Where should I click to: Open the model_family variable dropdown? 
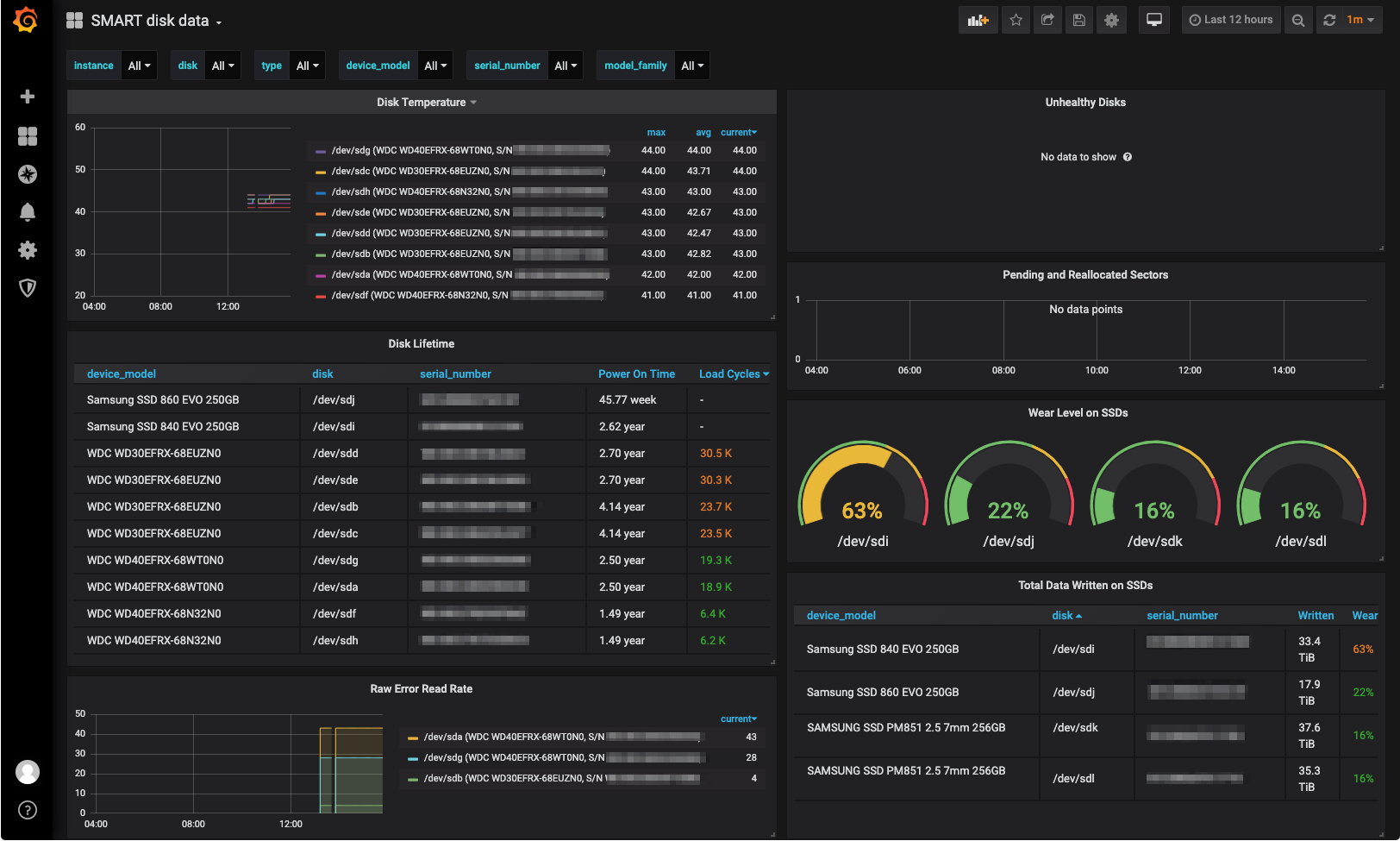[x=692, y=66]
